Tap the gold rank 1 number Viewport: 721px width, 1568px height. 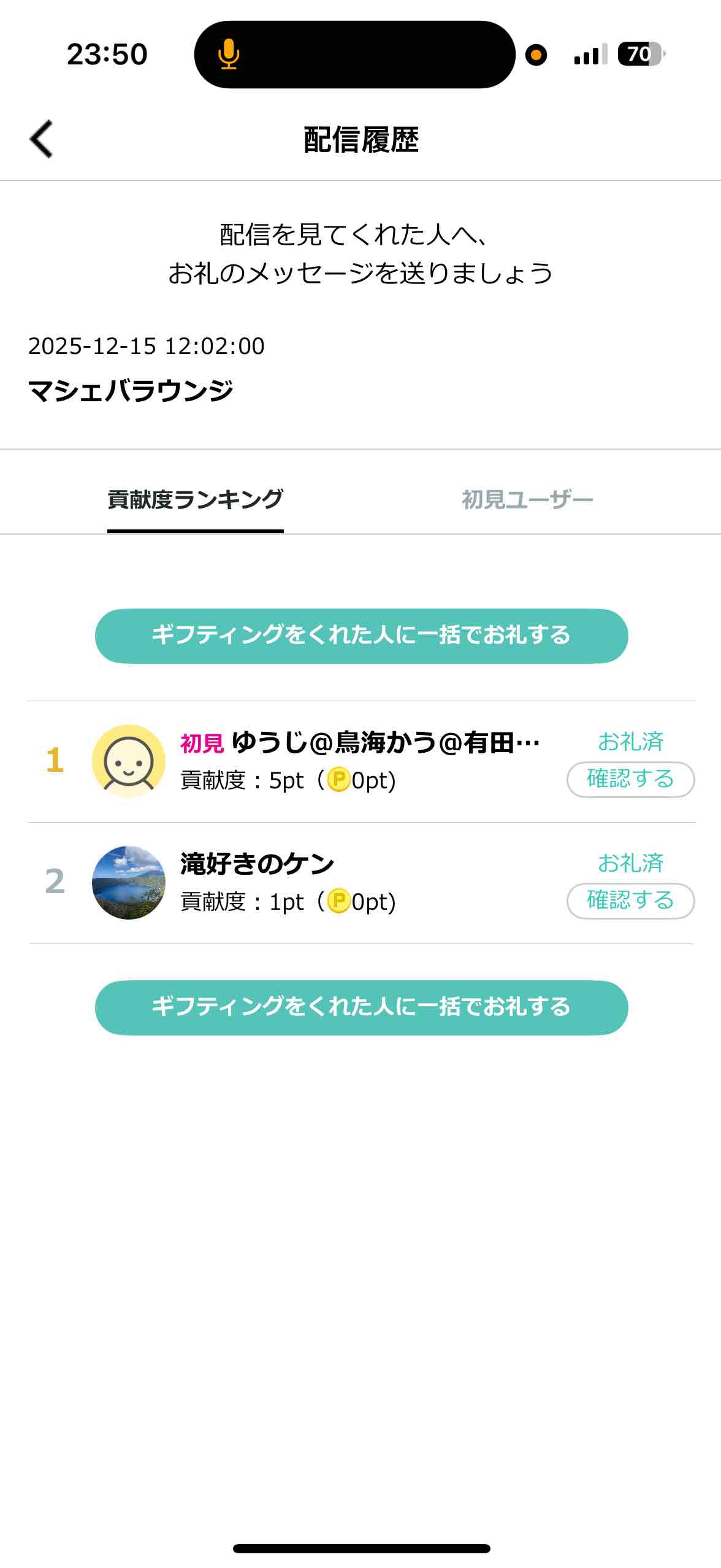(55, 761)
